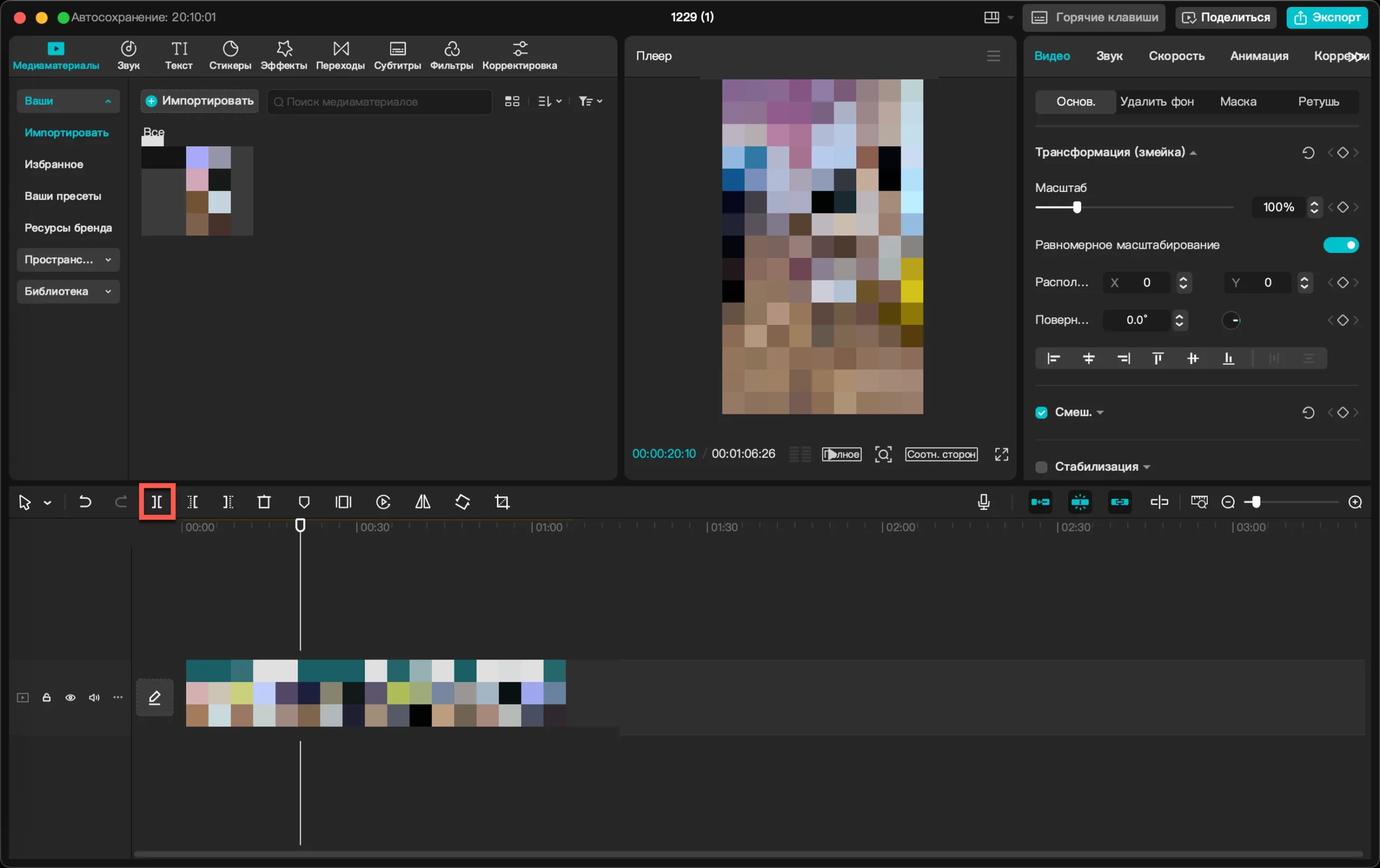Screen dimensions: 1380x868
Task: Toggle the main track magnet button
Action: [1040, 502]
